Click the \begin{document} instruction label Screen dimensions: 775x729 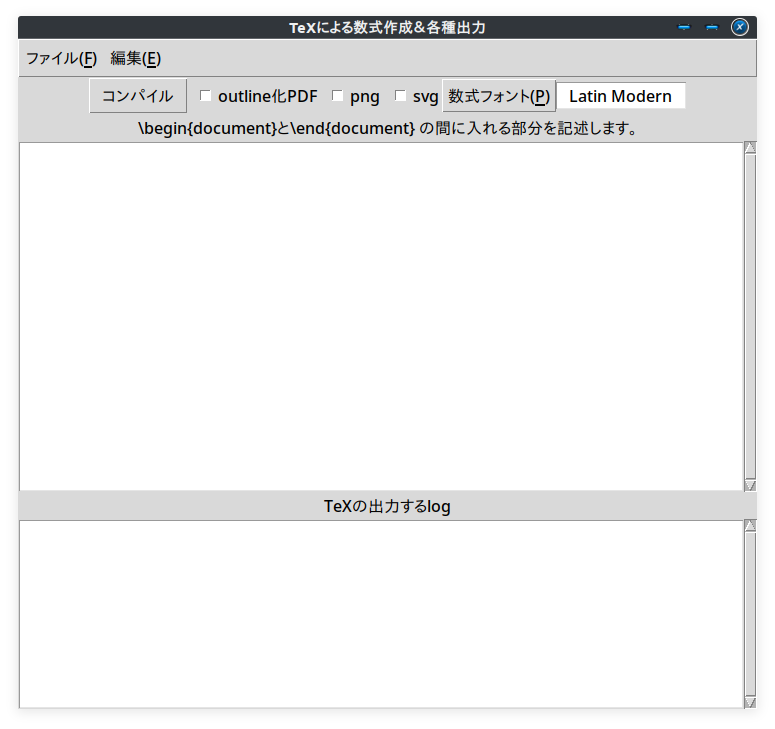[x=387, y=128]
